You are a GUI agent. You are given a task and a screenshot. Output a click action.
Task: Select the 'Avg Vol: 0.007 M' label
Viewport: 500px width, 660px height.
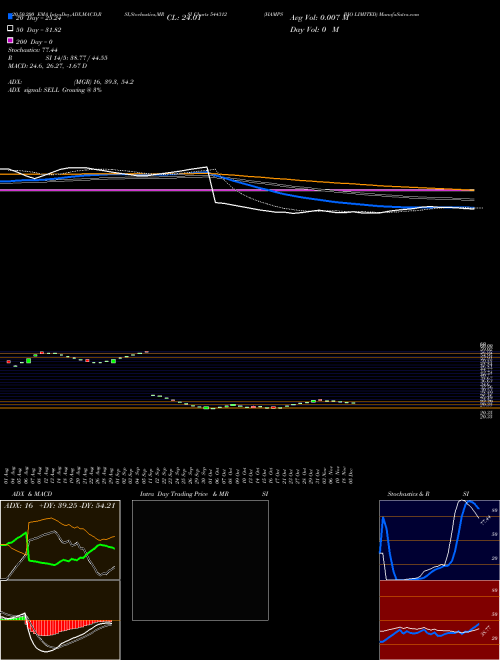(x=319, y=18)
